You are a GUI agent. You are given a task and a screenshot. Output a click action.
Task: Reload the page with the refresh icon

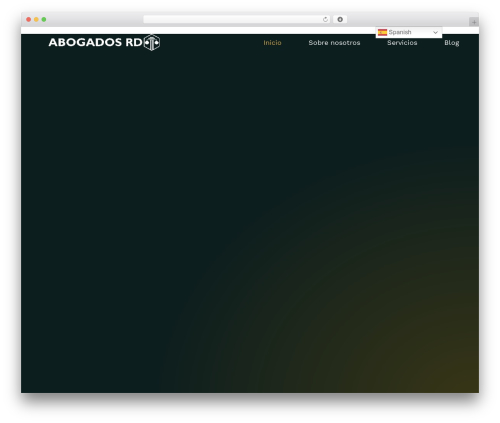(x=325, y=19)
